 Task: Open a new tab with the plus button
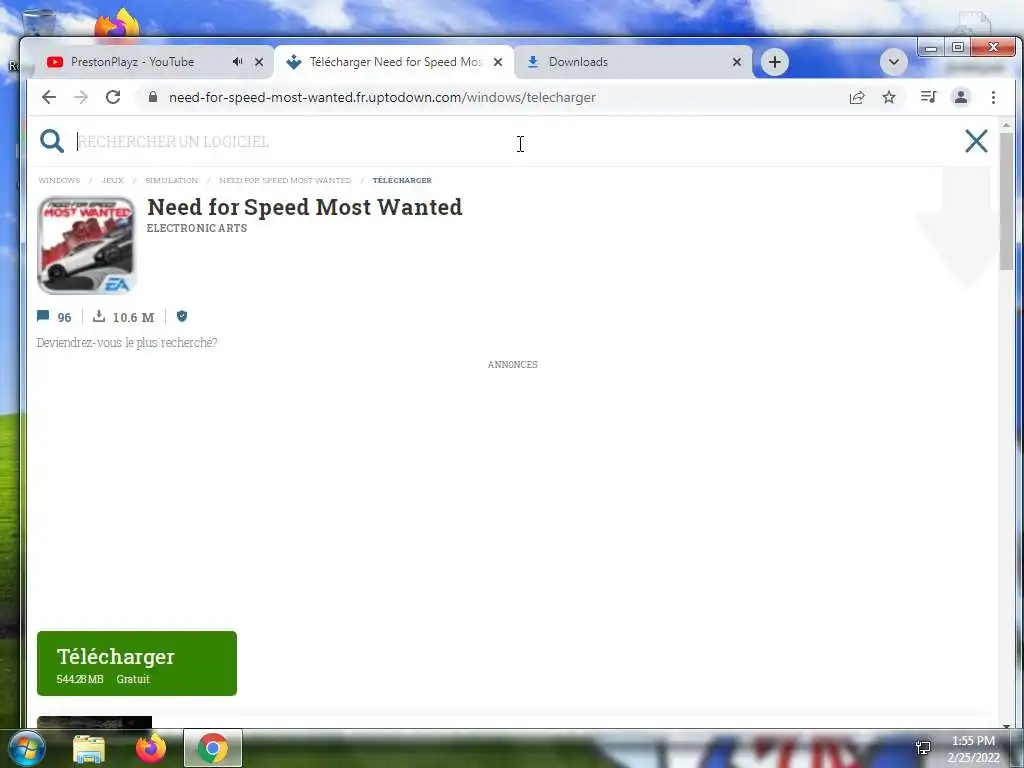click(775, 62)
